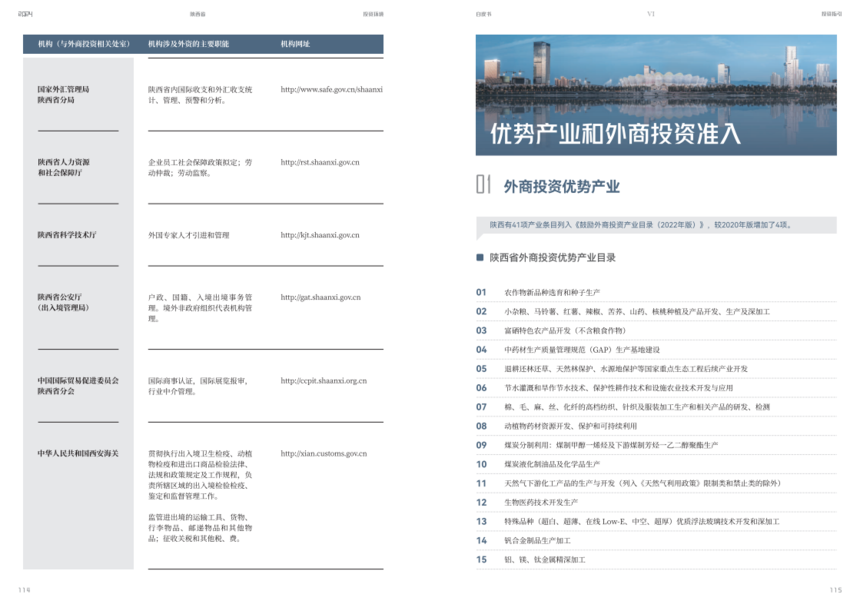Click catalog row 11 on natural gas chemicals

656,483
